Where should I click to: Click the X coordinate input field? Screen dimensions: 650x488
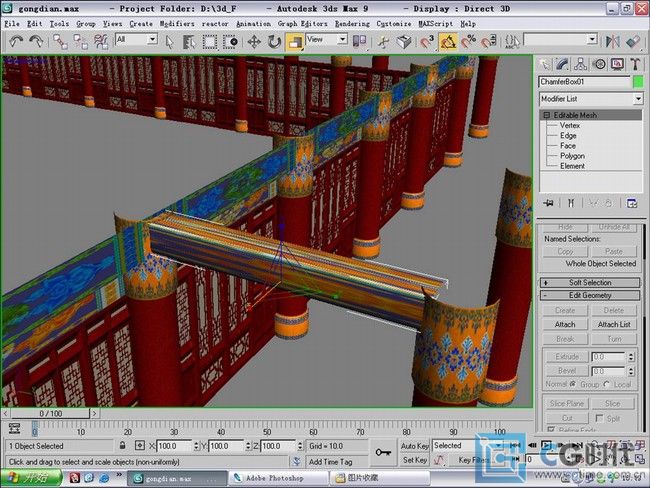pyautogui.click(x=174, y=446)
